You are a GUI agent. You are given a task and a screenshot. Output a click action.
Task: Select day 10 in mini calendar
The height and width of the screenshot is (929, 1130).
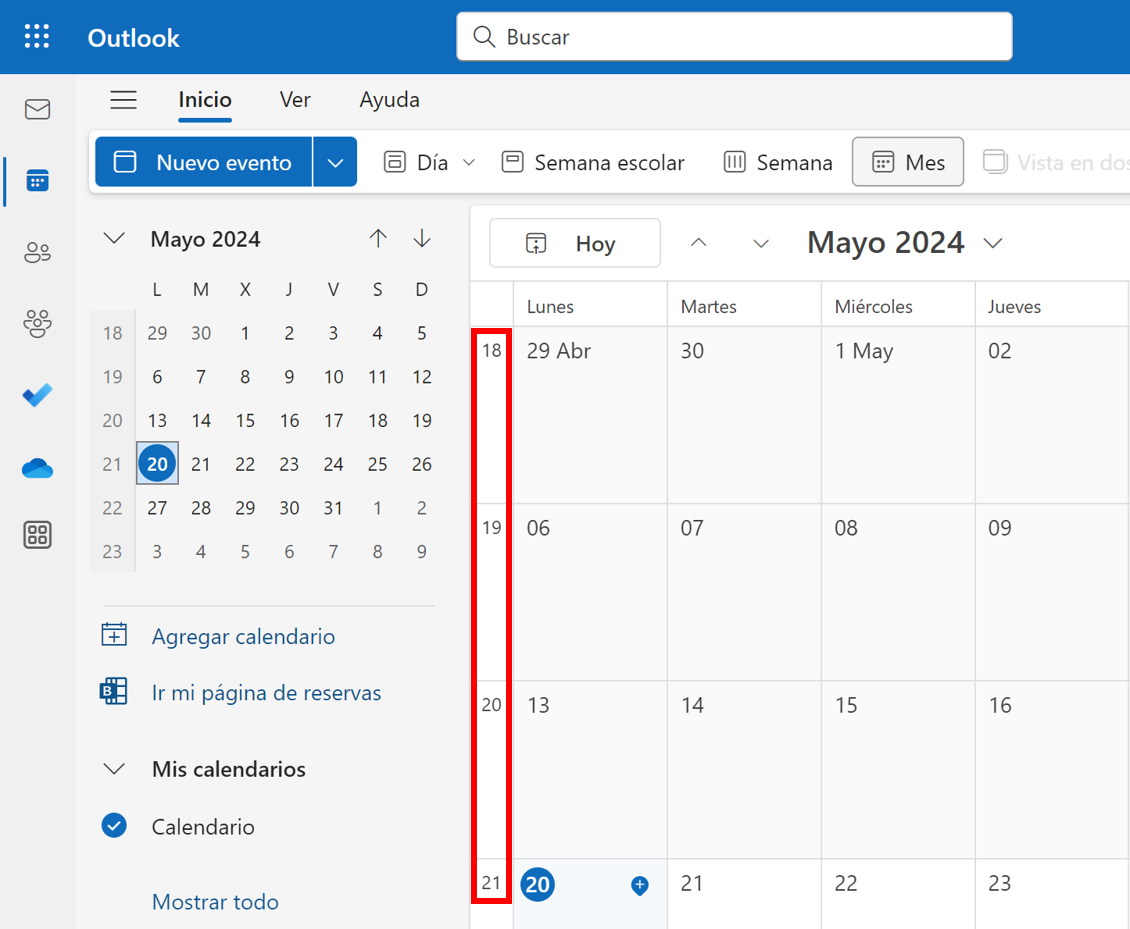pyautogui.click(x=333, y=377)
